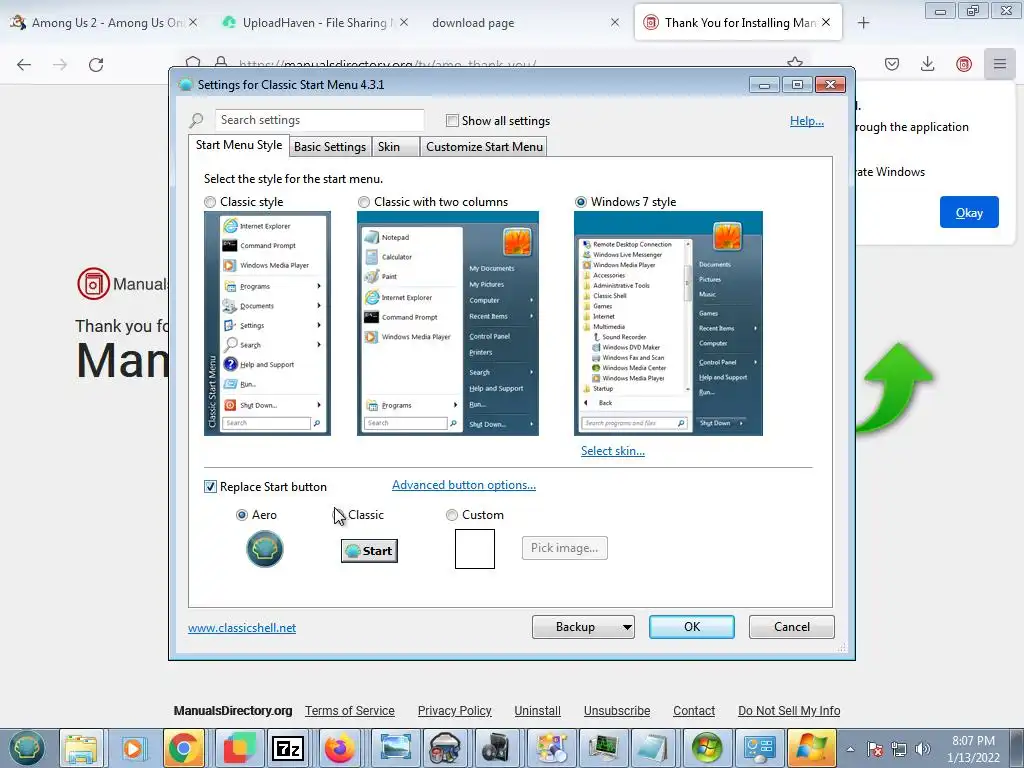1024x768 pixels.
Task: Click in the Search settings field
Action: (x=319, y=120)
